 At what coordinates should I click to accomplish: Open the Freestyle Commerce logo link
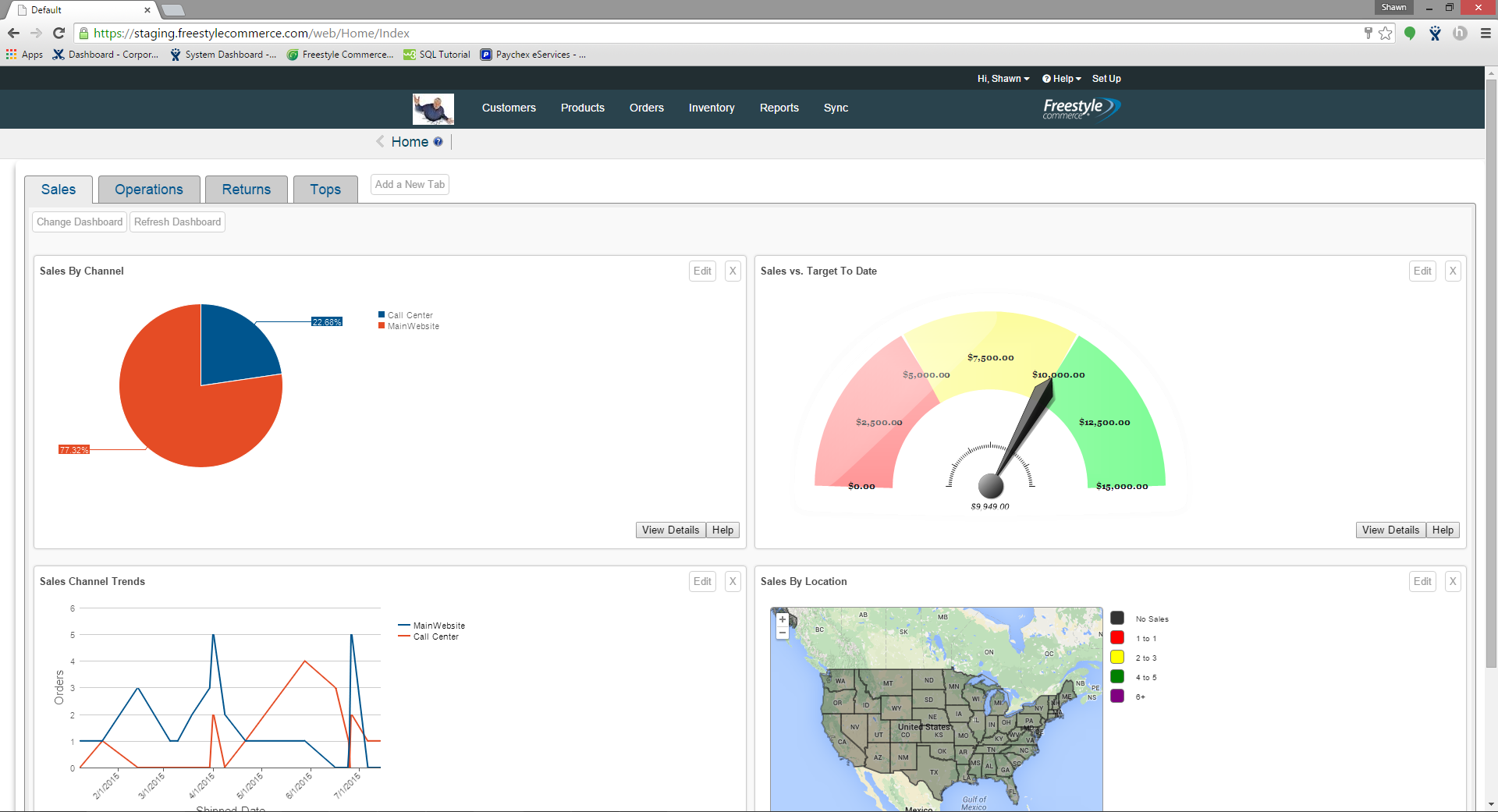1081,109
